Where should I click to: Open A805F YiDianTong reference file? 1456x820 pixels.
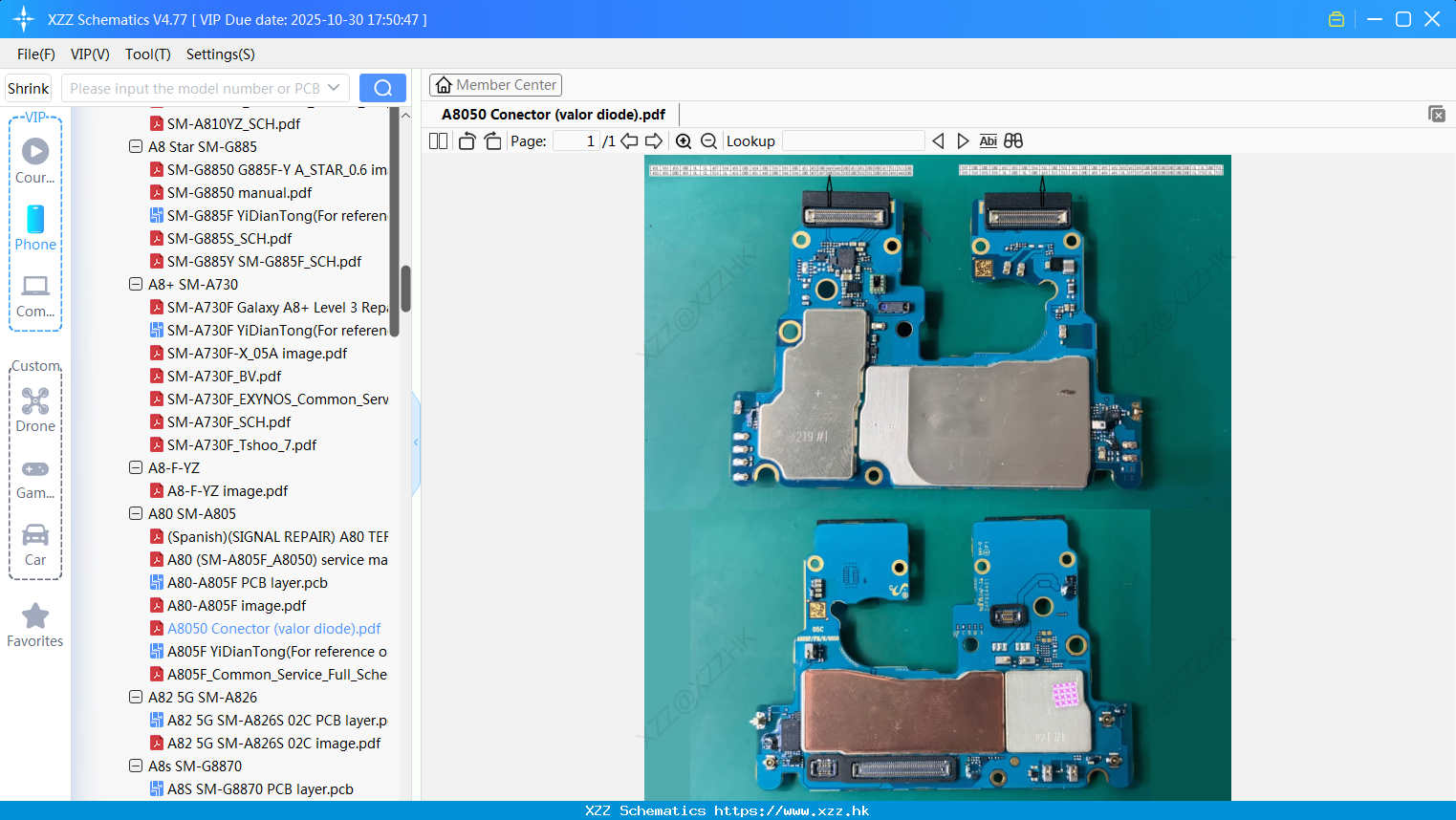click(277, 652)
